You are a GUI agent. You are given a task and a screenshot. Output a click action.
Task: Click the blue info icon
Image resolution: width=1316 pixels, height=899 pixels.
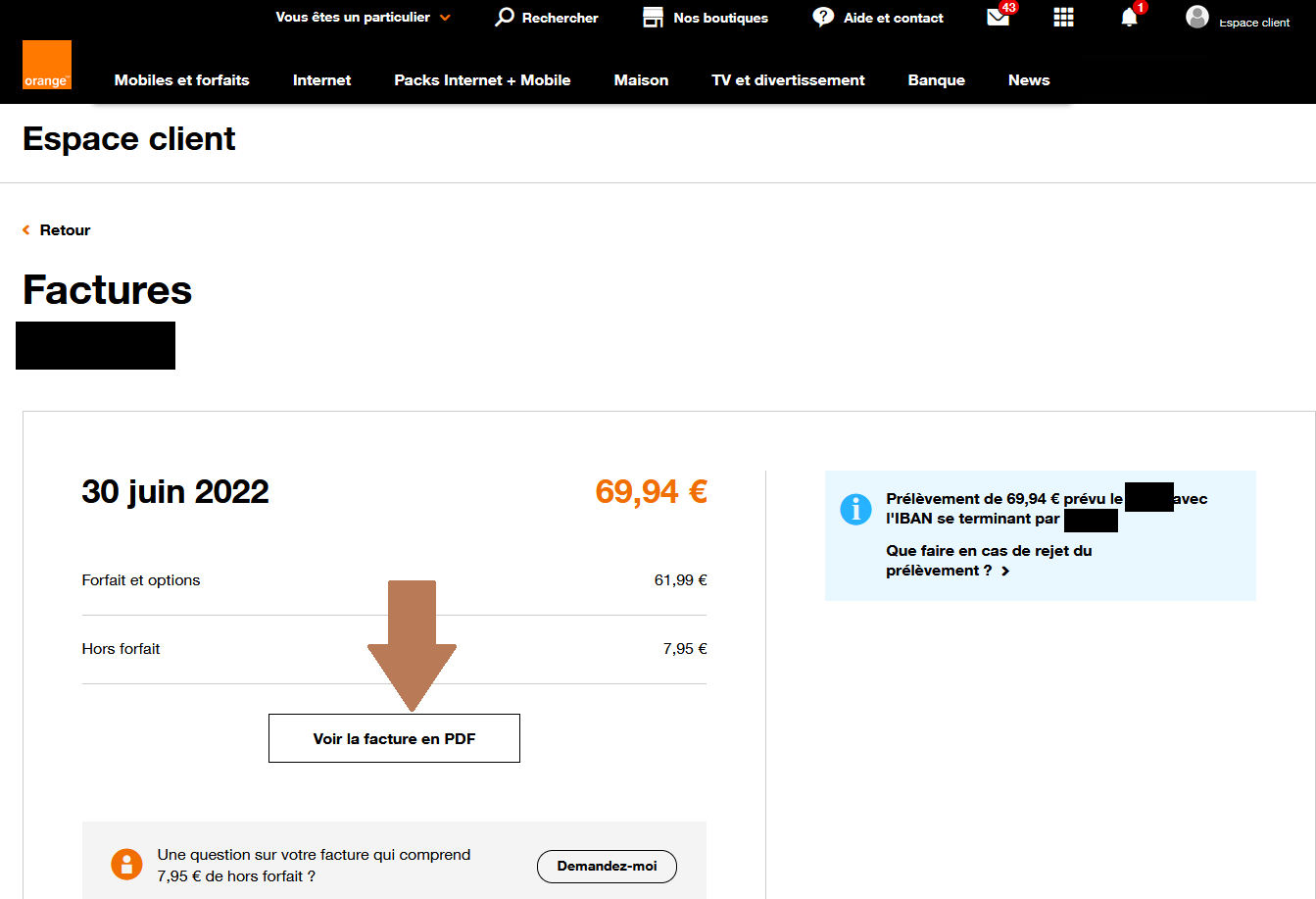coord(855,510)
